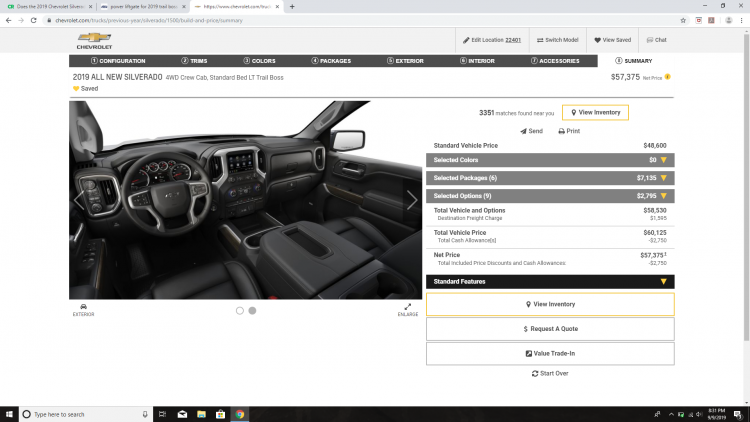Go forward in browser
Image resolution: width=750 pixels, height=422 pixels.
coord(21,20)
